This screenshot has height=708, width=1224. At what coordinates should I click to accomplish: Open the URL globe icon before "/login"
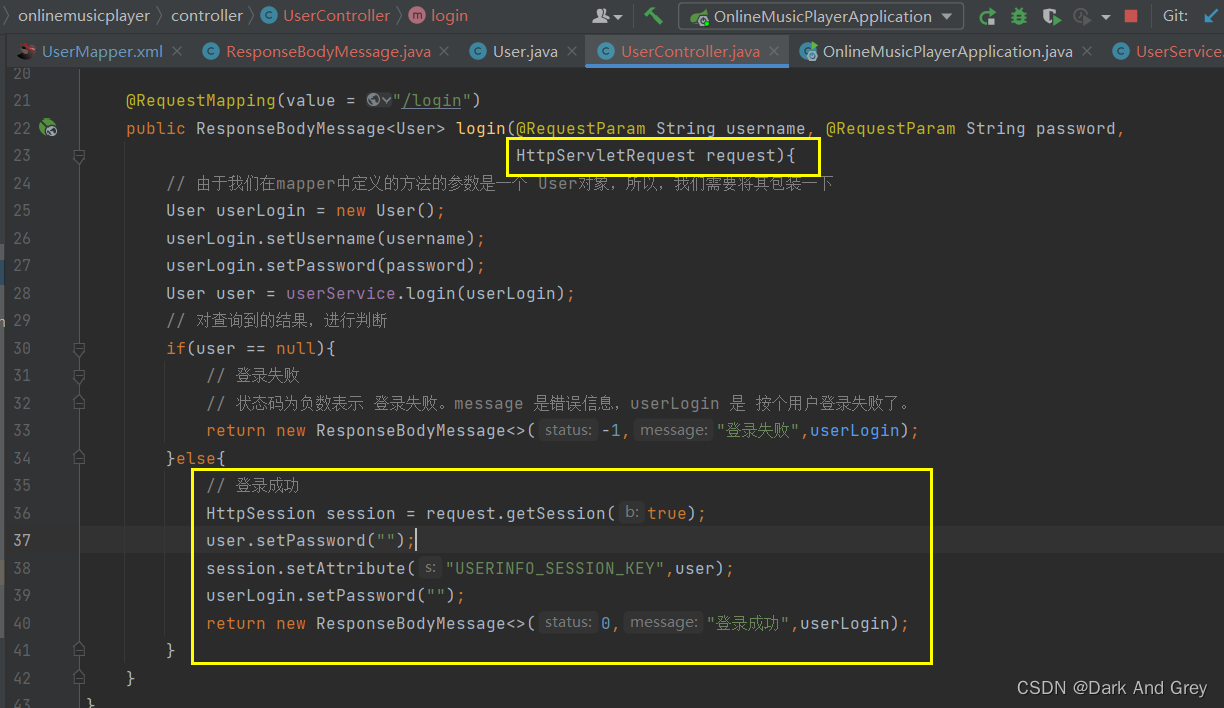(378, 100)
